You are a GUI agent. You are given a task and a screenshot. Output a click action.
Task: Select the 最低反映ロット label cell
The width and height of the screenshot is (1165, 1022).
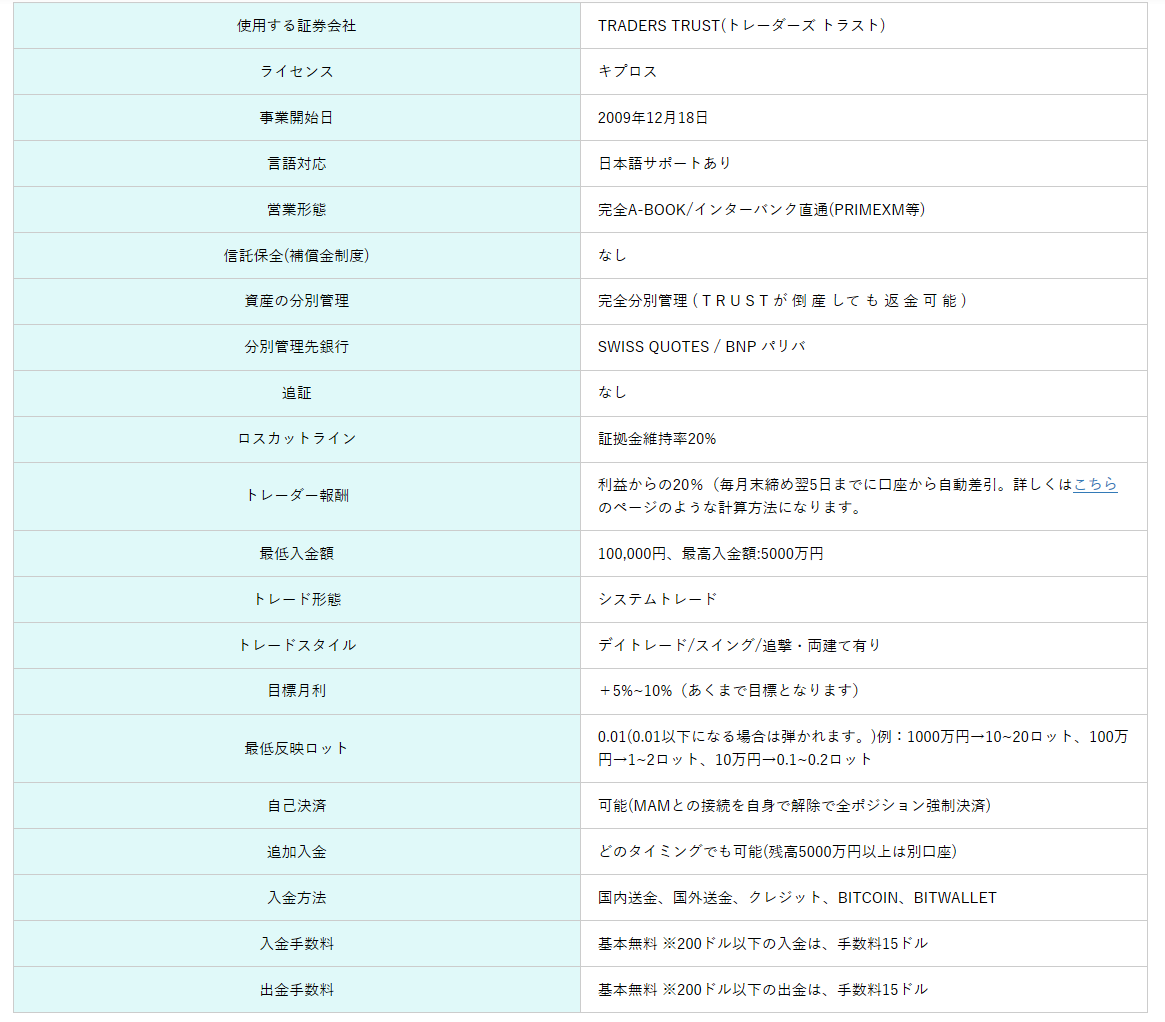[296, 749]
